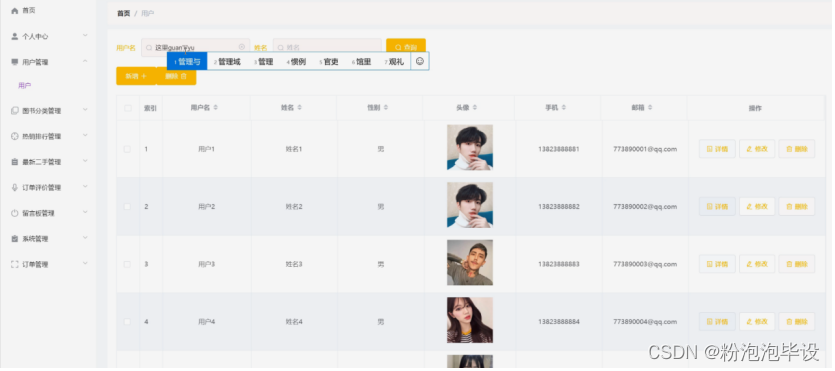Focus the 用户名 search input field
The width and height of the screenshot is (835, 371).
195,47
